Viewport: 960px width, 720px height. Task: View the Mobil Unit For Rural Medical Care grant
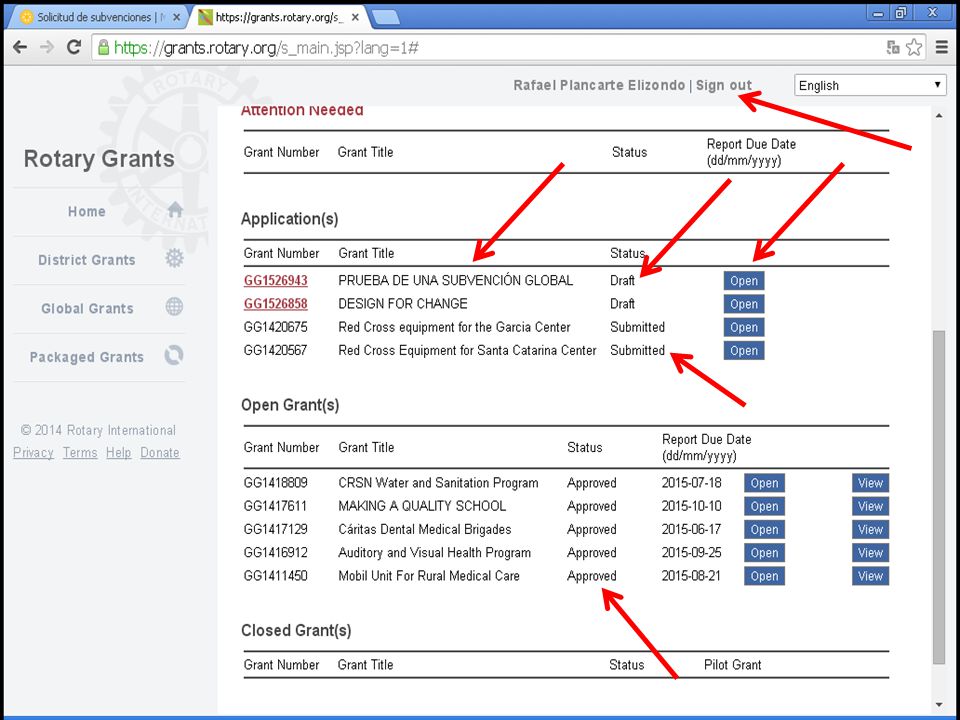point(870,576)
